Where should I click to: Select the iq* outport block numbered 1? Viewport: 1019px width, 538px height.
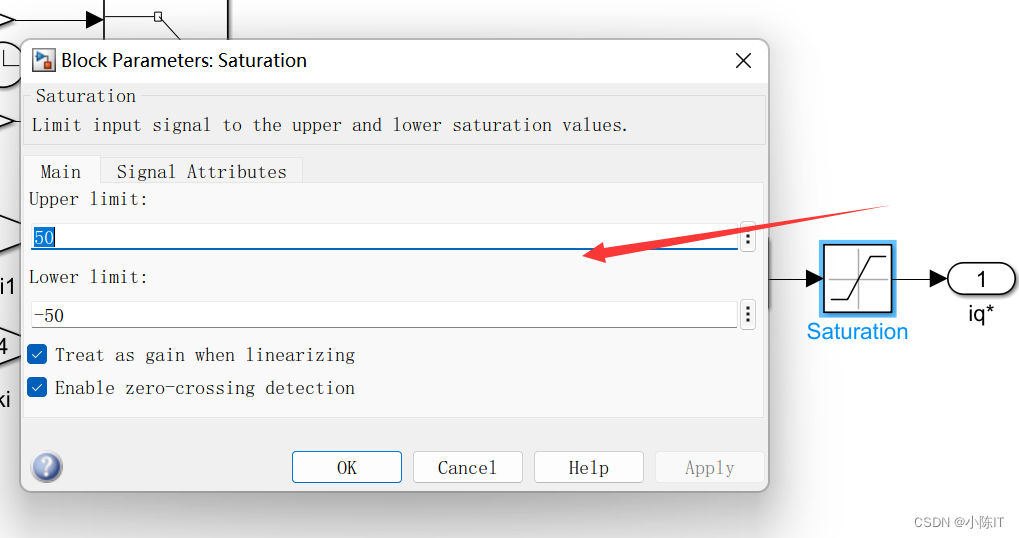click(x=981, y=279)
